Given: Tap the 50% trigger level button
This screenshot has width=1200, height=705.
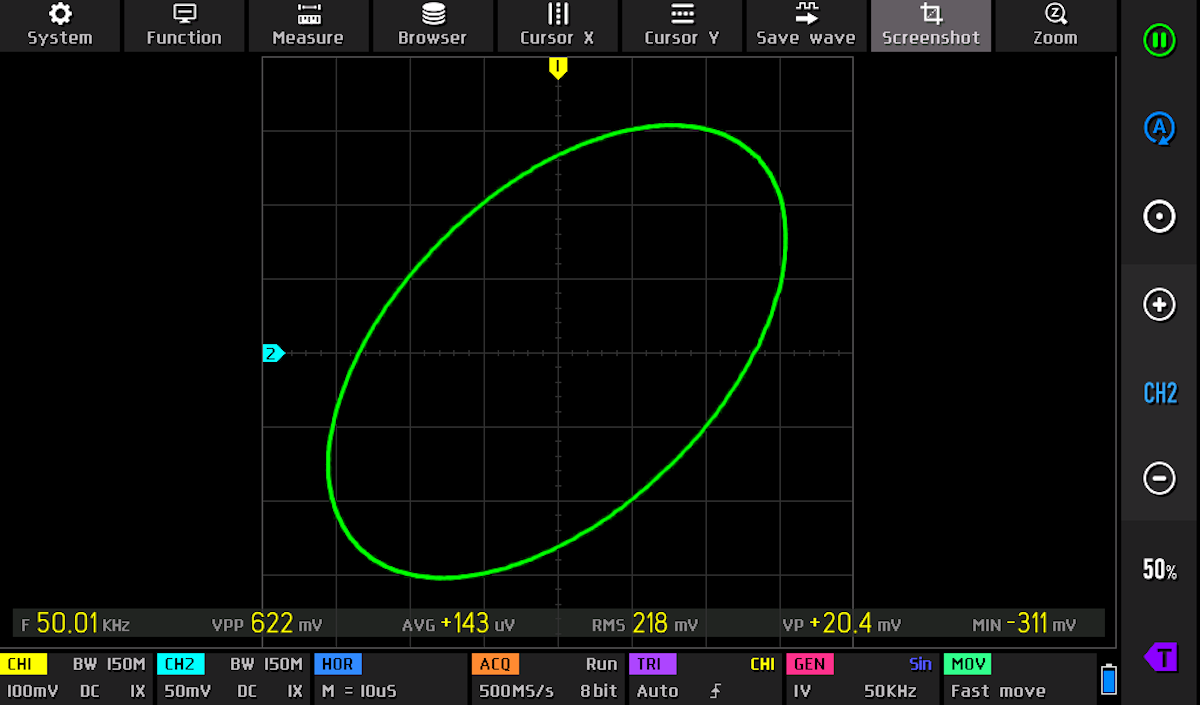Looking at the screenshot, I should [x=1160, y=570].
